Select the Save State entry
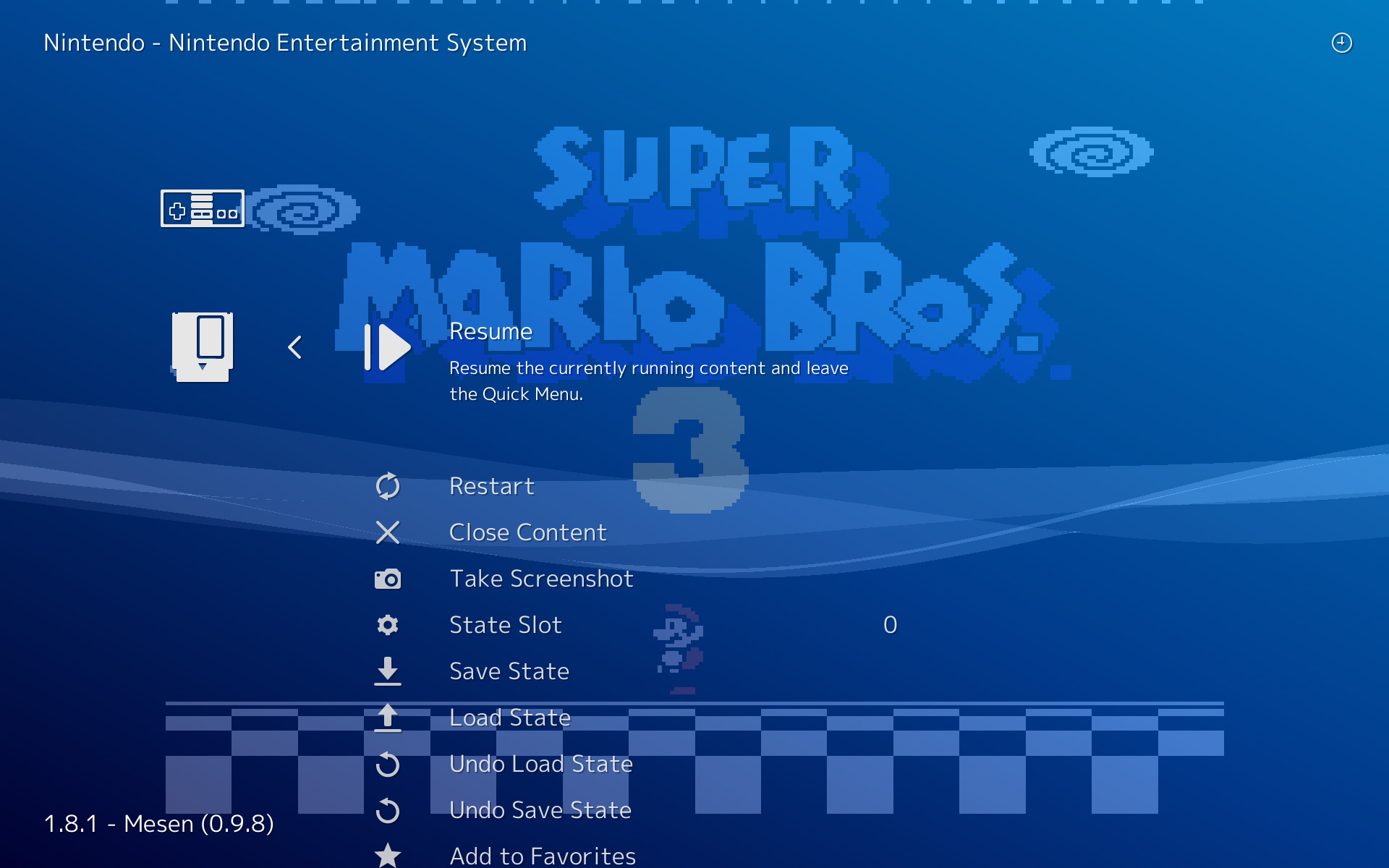 click(x=509, y=671)
